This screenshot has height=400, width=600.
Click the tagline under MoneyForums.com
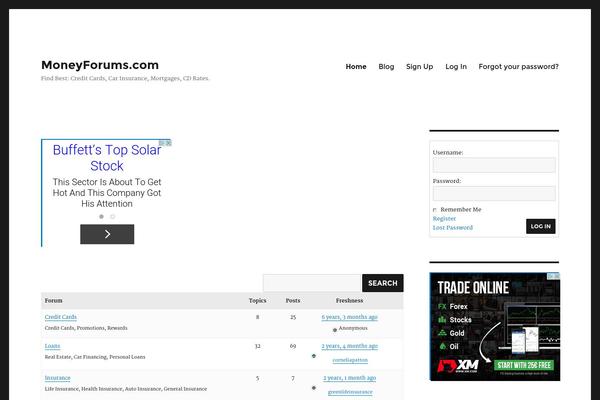click(x=125, y=78)
